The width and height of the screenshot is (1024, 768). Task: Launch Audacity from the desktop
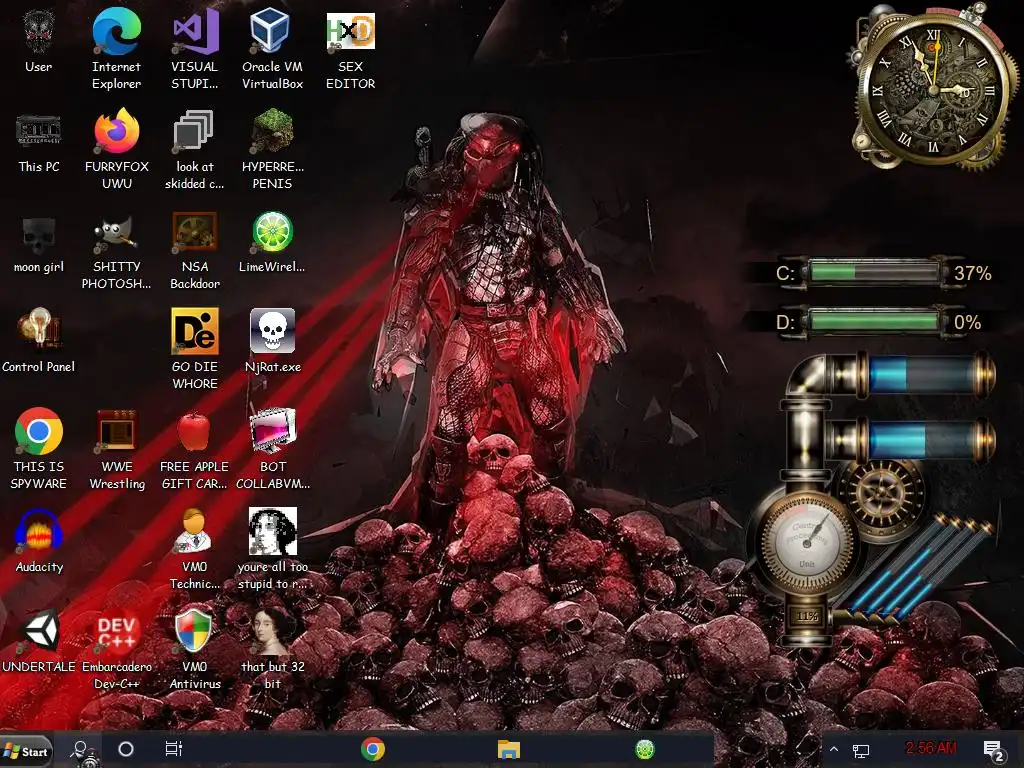coord(39,532)
